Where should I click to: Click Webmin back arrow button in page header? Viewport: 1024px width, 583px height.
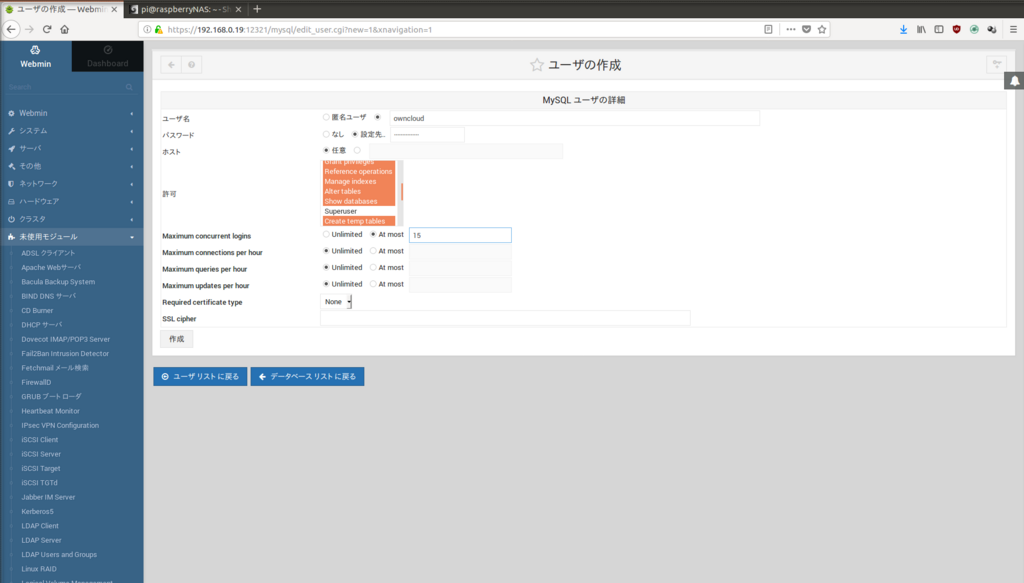coord(171,65)
